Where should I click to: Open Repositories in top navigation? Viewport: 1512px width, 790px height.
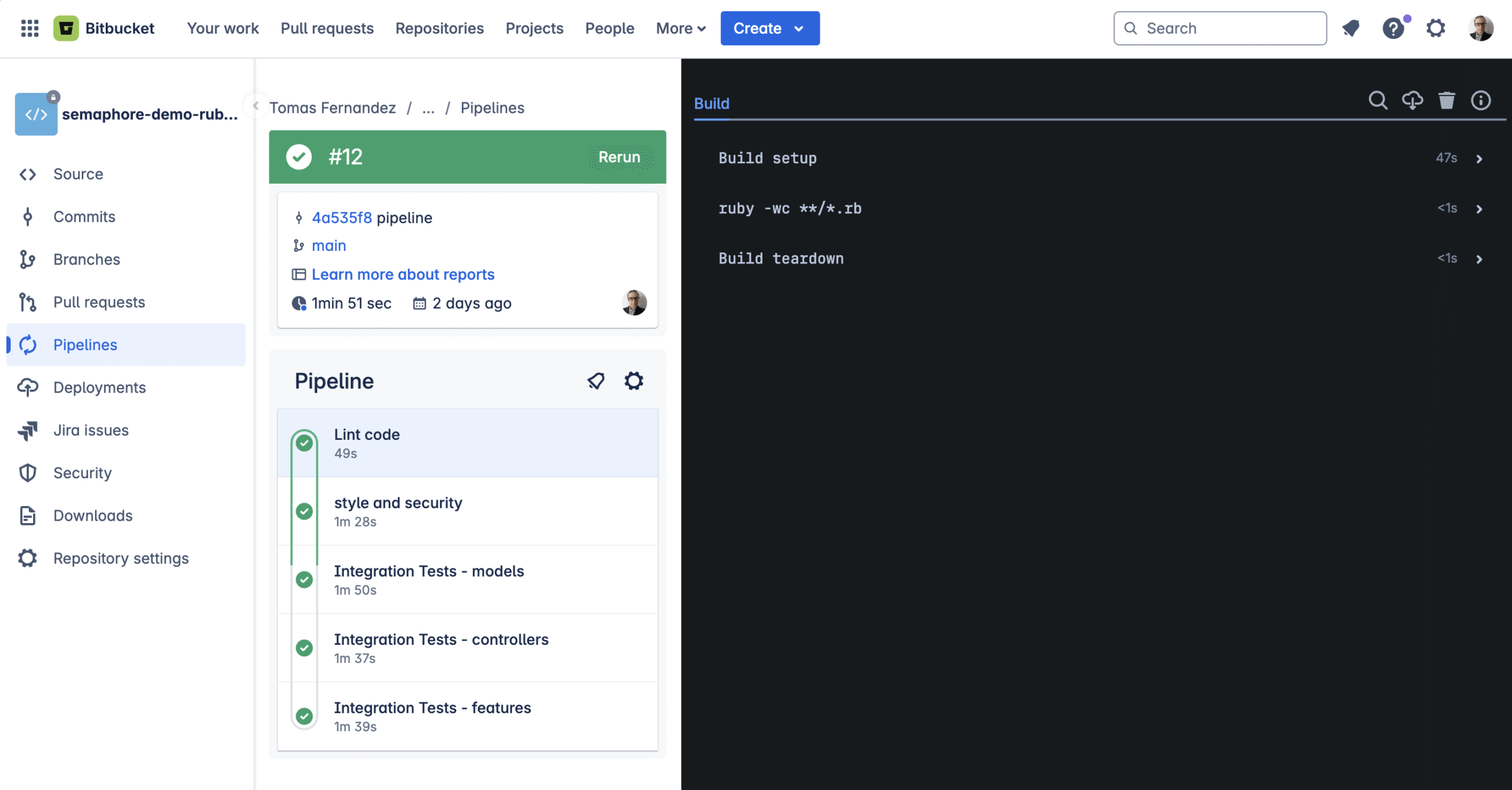pos(439,28)
